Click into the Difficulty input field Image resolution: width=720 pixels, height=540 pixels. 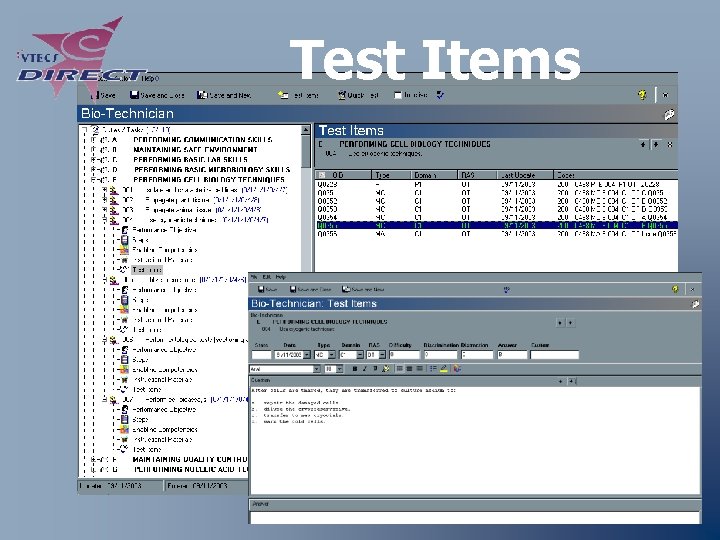click(x=404, y=355)
